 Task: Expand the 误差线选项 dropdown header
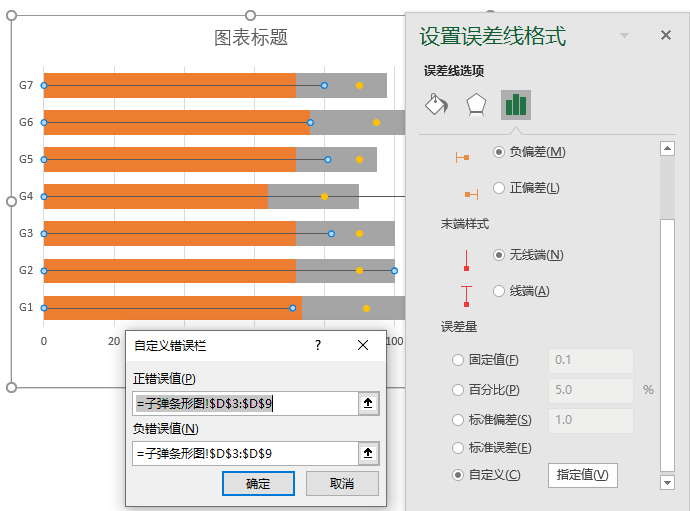(454, 70)
